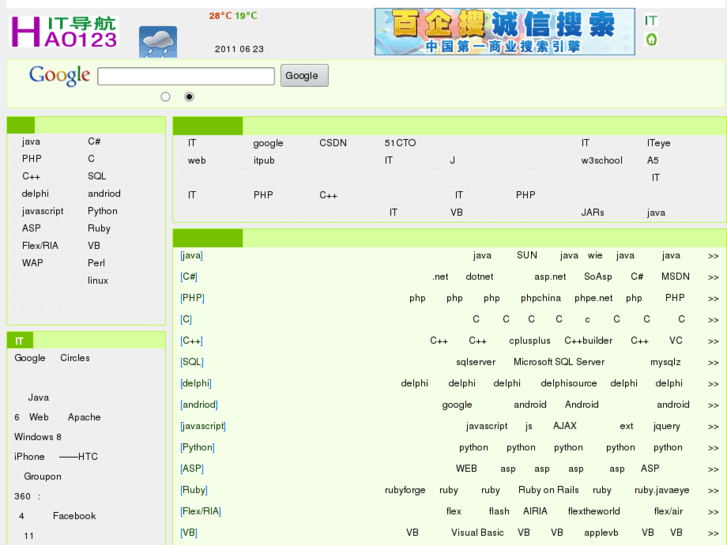Screen dimensions: 727x545
Task: Expand the [C#] row with >> arrow
Action: point(713,277)
